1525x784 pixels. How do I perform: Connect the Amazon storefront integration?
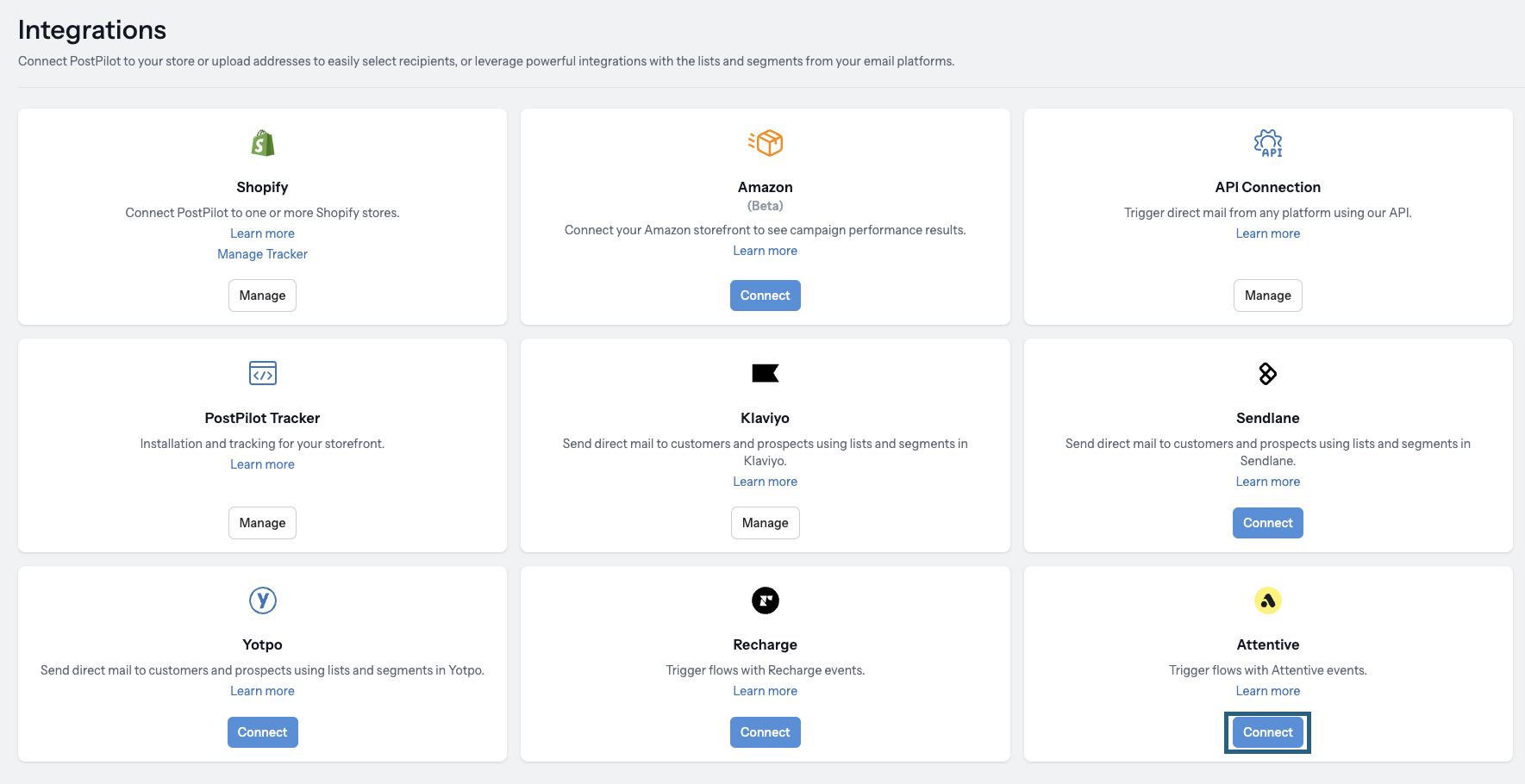point(766,296)
